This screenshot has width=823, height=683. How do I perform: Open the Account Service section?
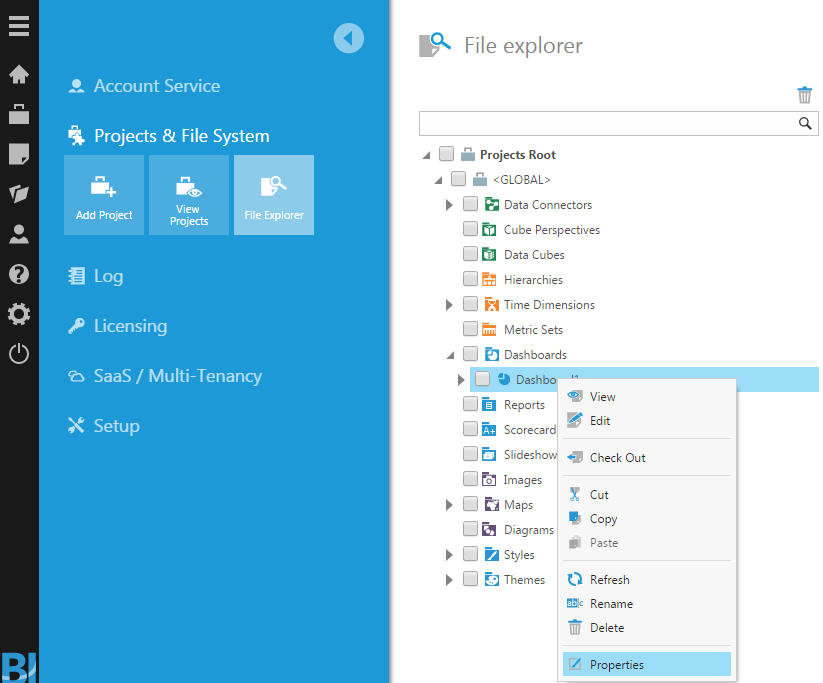[144, 86]
